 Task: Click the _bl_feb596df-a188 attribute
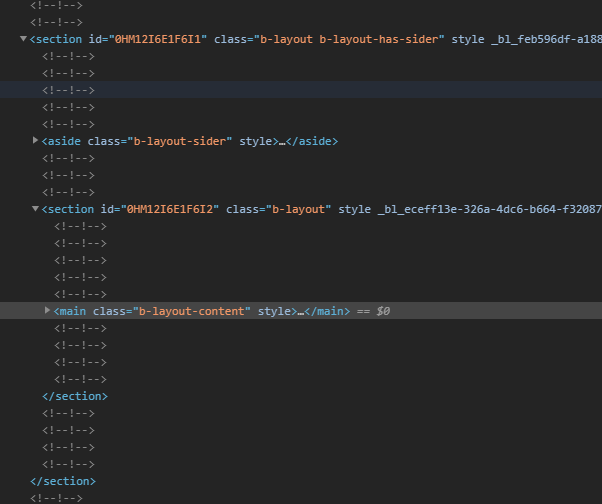(x=546, y=39)
